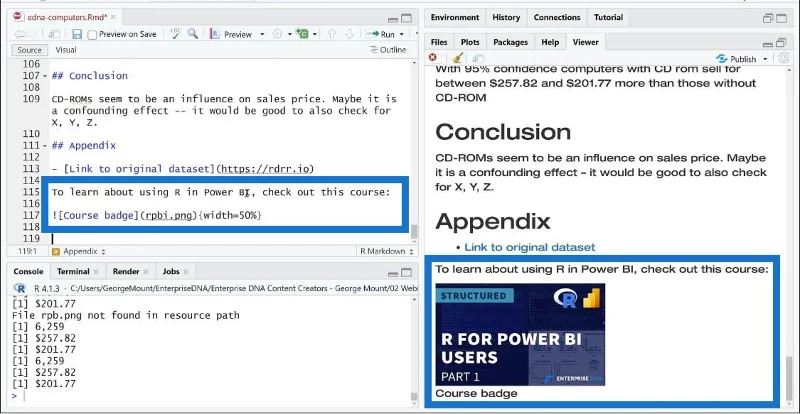Open the Preview dropdown arrow
The height and width of the screenshot is (414, 800).
[262, 34]
